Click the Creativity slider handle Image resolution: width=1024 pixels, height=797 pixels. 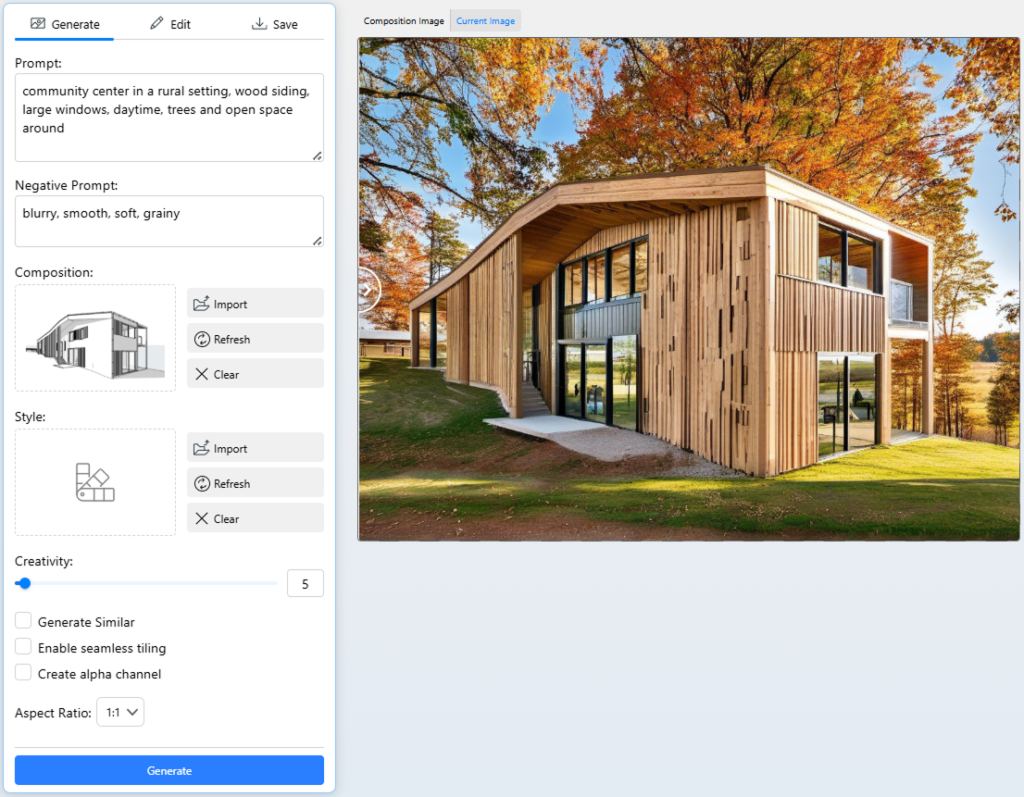point(24,583)
